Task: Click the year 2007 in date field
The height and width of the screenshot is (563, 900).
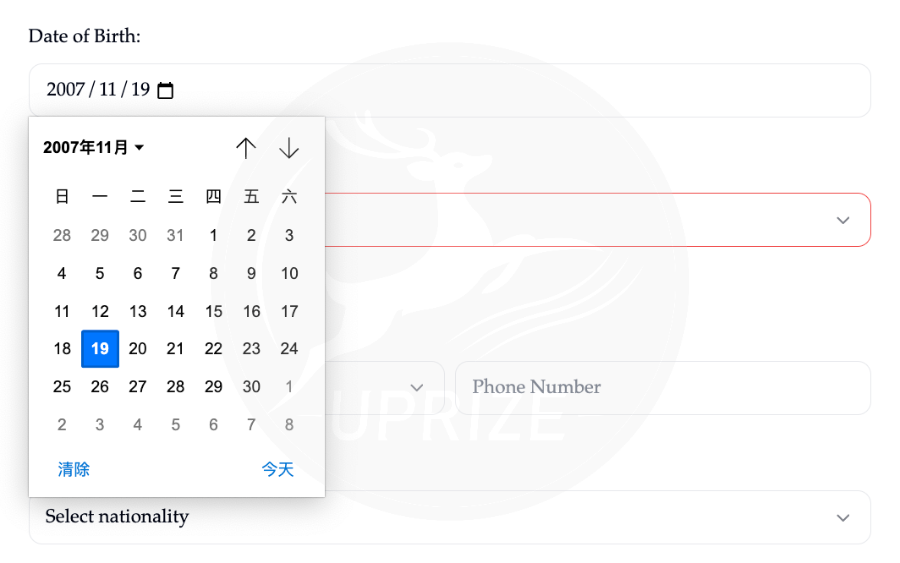Action: 65,90
